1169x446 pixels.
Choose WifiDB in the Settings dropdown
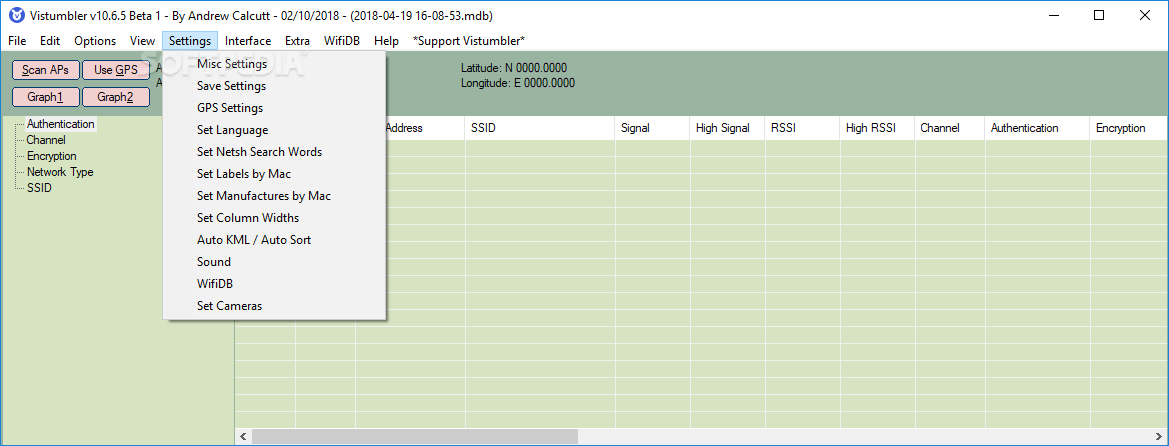pos(274,284)
